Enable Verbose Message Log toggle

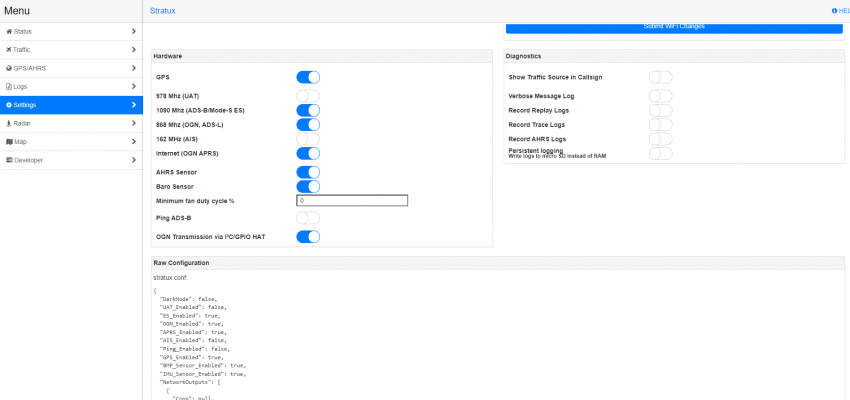click(661, 96)
